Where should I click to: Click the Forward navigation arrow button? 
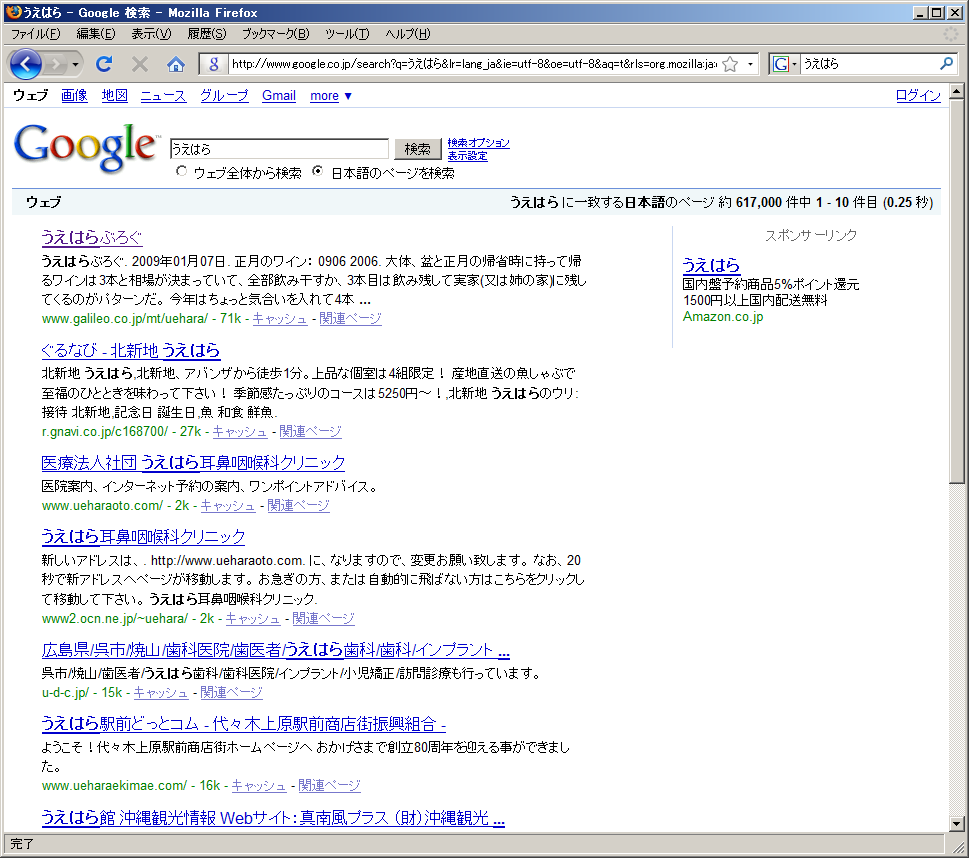point(56,64)
